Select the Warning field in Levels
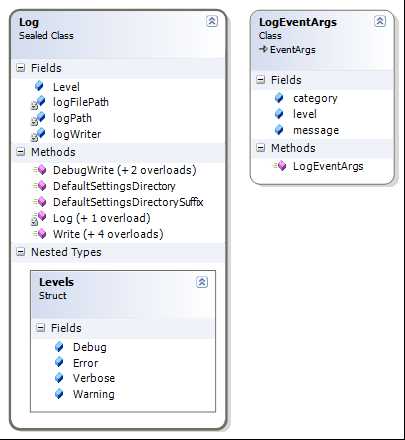405x440 pixels. tap(94, 394)
